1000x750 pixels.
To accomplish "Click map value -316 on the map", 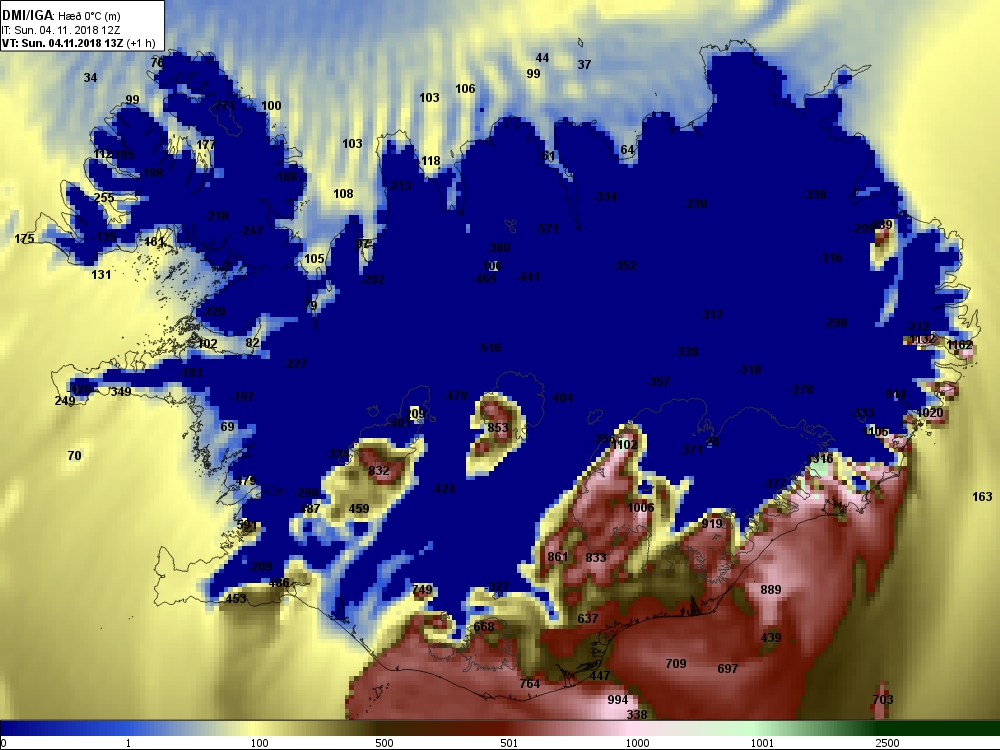I will pos(830,258).
